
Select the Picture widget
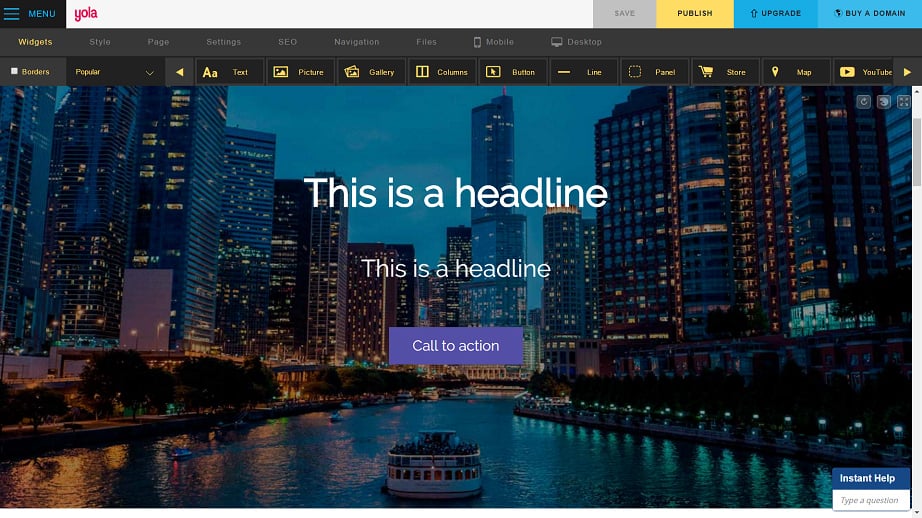[300, 72]
